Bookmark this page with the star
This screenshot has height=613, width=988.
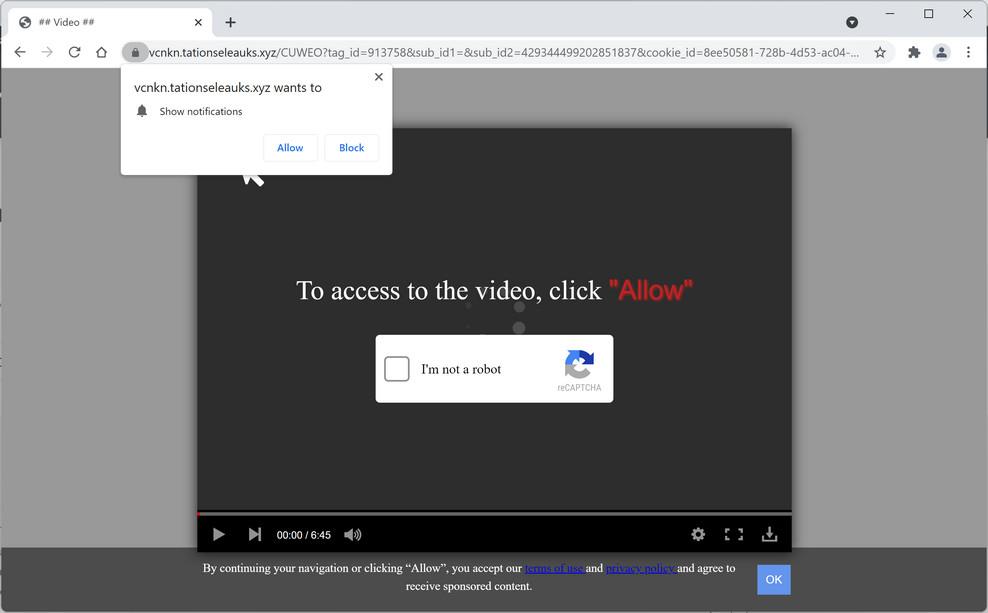[x=879, y=51]
